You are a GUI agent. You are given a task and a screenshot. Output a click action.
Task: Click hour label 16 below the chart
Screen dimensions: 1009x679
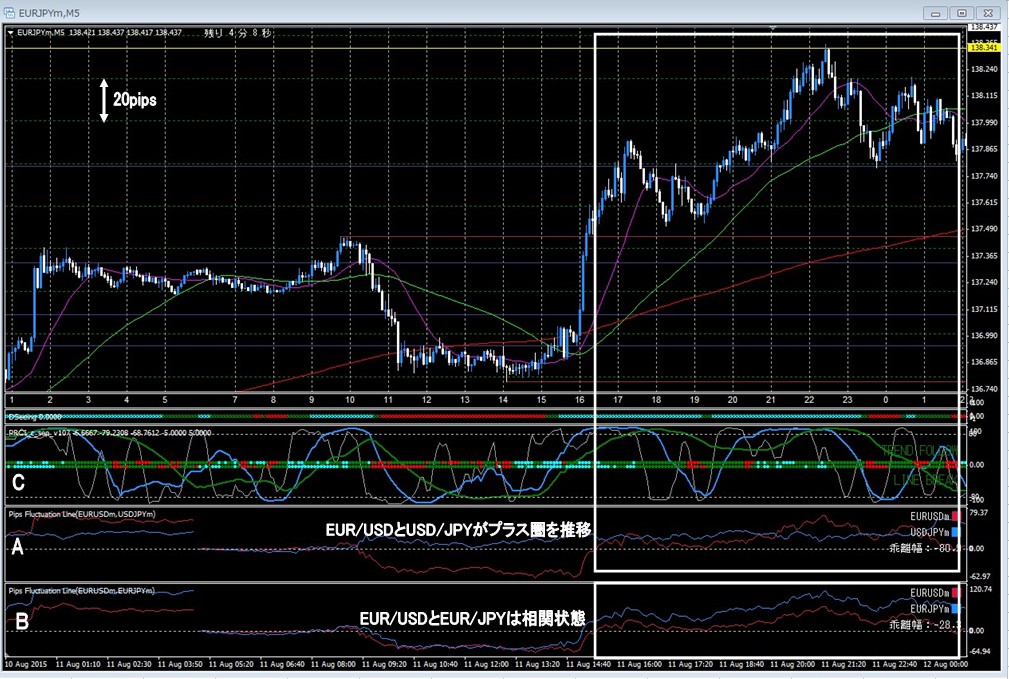(x=580, y=400)
